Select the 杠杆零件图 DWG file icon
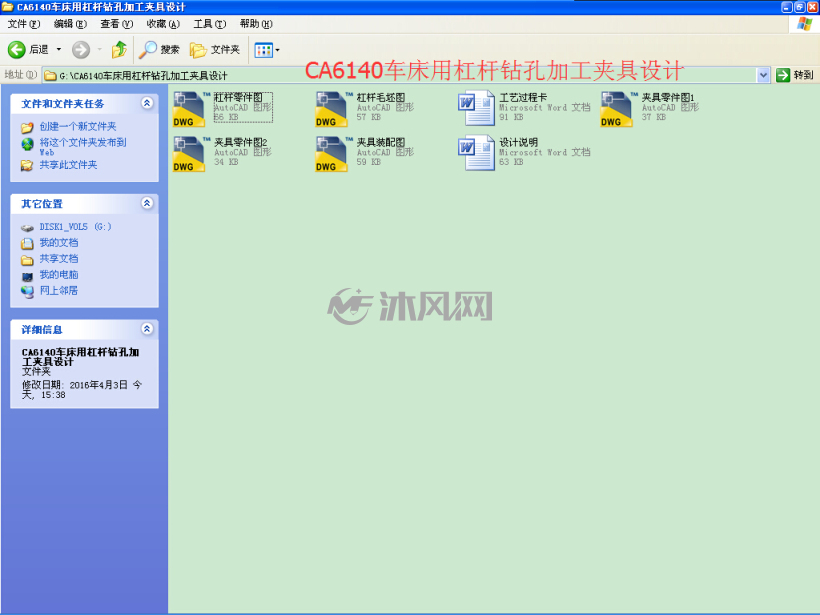820x615 pixels. [x=189, y=109]
